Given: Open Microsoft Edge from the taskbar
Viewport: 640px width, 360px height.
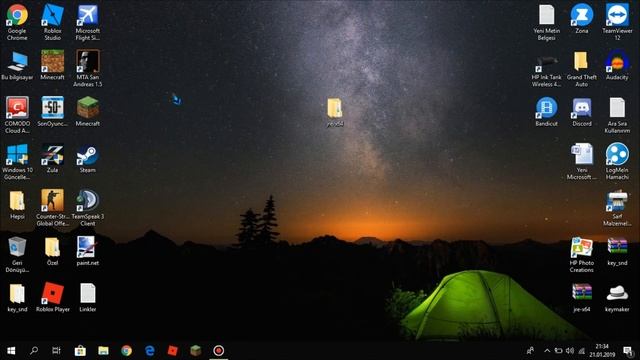Looking at the screenshot, I should click(x=150, y=351).
